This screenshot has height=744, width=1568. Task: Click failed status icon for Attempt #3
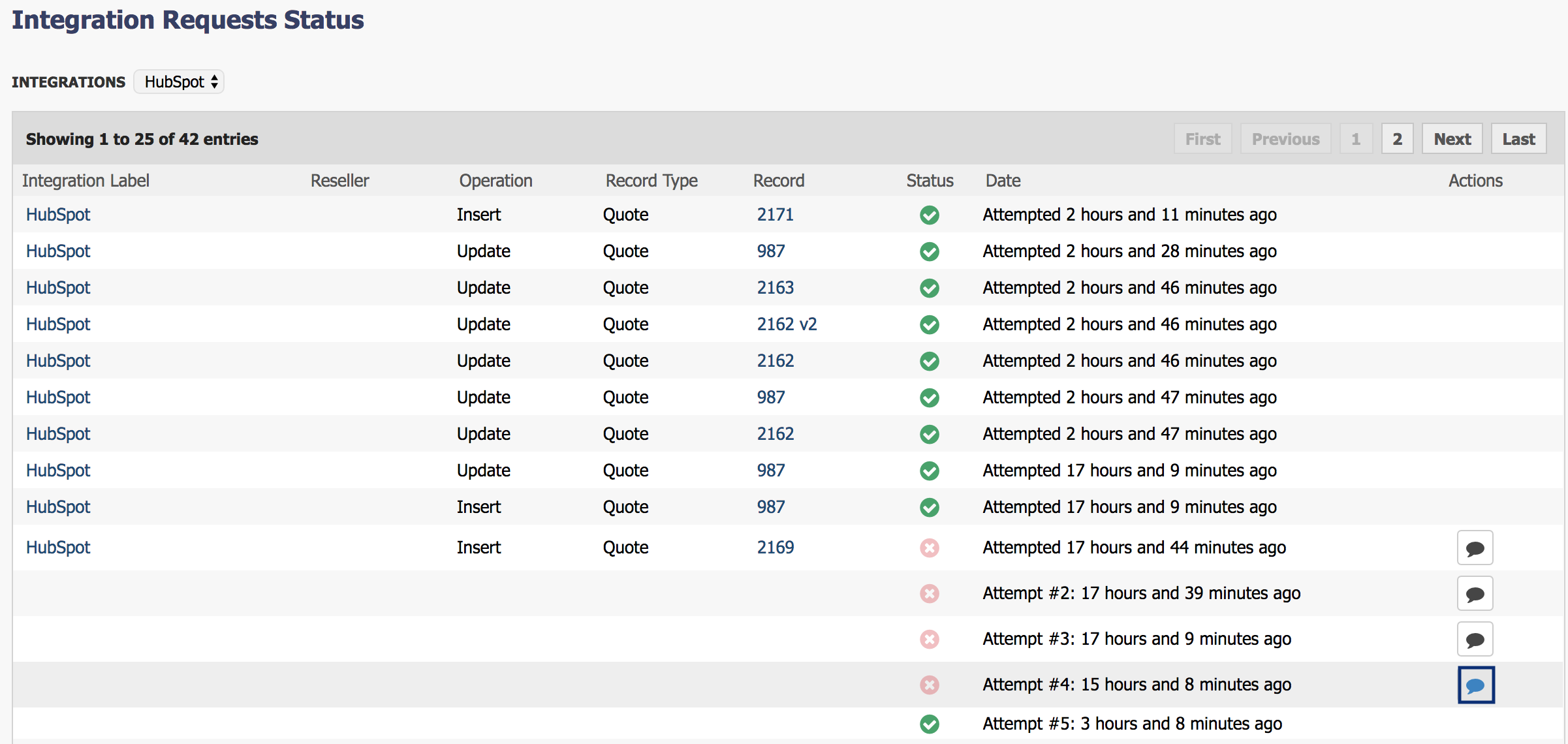click(x=930, y=639)
